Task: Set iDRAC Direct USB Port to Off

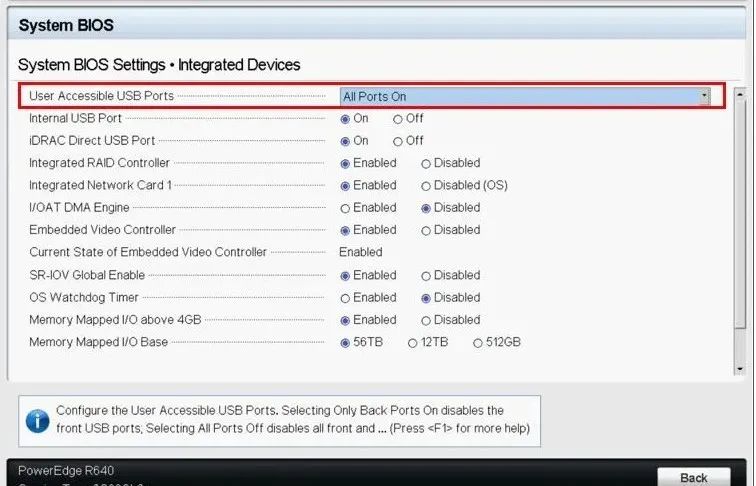Action: (x=398, y=141)
